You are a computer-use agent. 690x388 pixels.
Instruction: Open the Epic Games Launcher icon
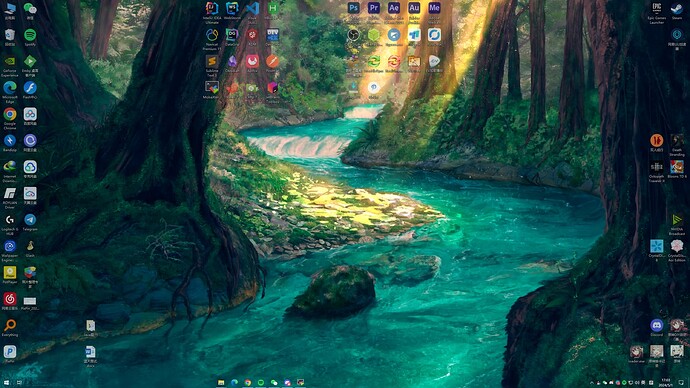pyautogui.click(x=657, y=8)
